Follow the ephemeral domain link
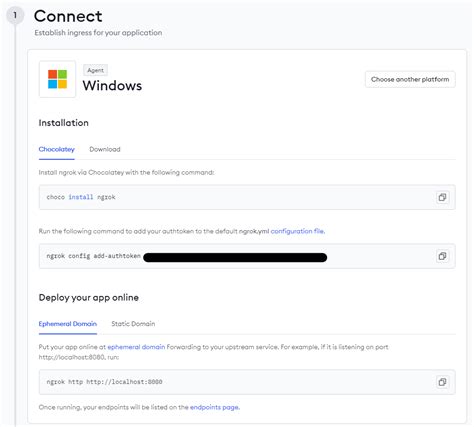The width and height of the screenshot is (474, 427). pyautogui.click(x=136, y=347)
